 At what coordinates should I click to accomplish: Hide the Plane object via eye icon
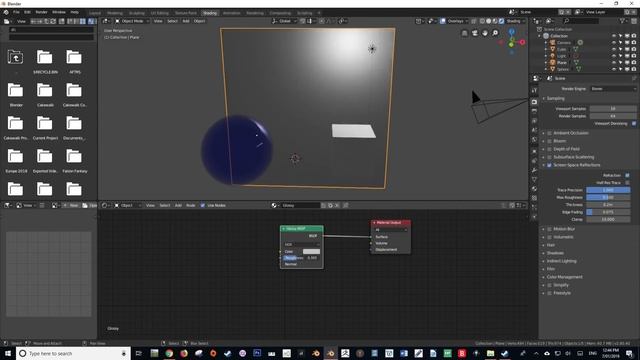pyautogui.click(x=614, y=62)
